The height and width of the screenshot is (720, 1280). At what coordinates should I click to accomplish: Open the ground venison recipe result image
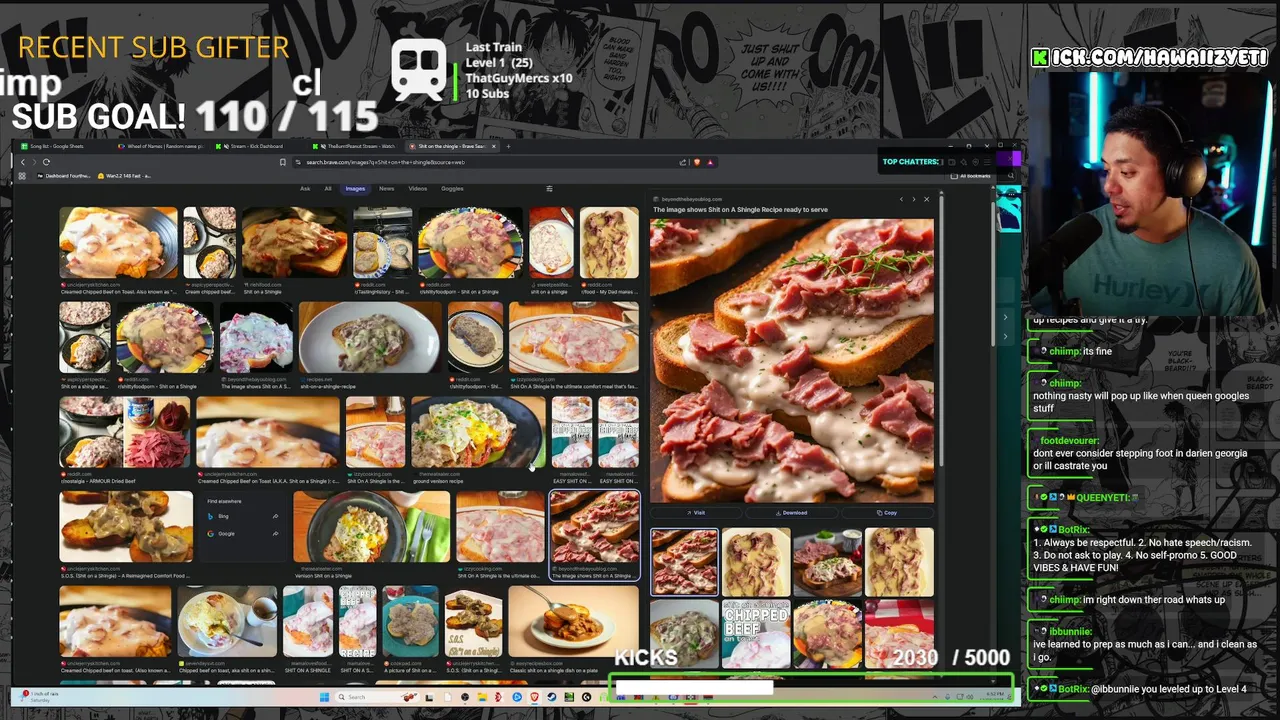[476, 433]
